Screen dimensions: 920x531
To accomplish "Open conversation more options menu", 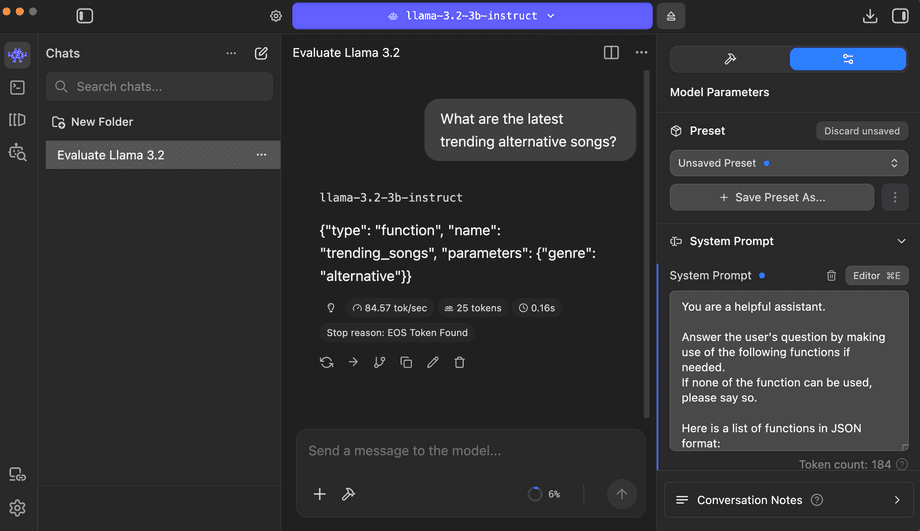I will tap(641, 53).
